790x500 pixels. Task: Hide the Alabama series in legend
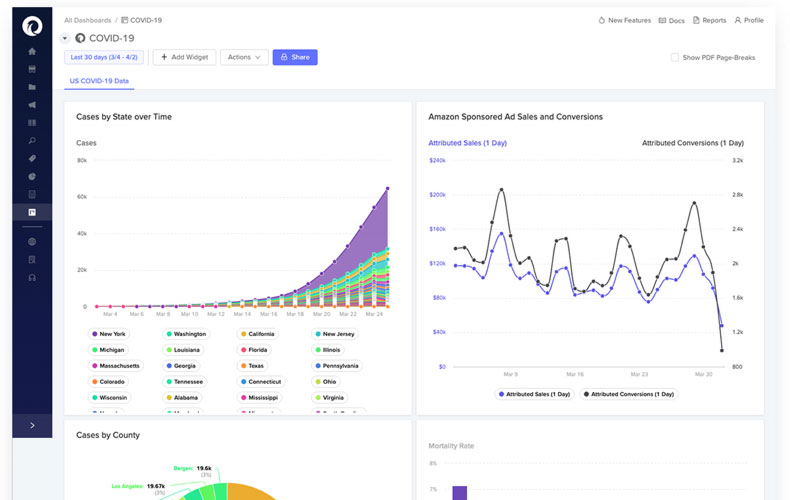182,398
